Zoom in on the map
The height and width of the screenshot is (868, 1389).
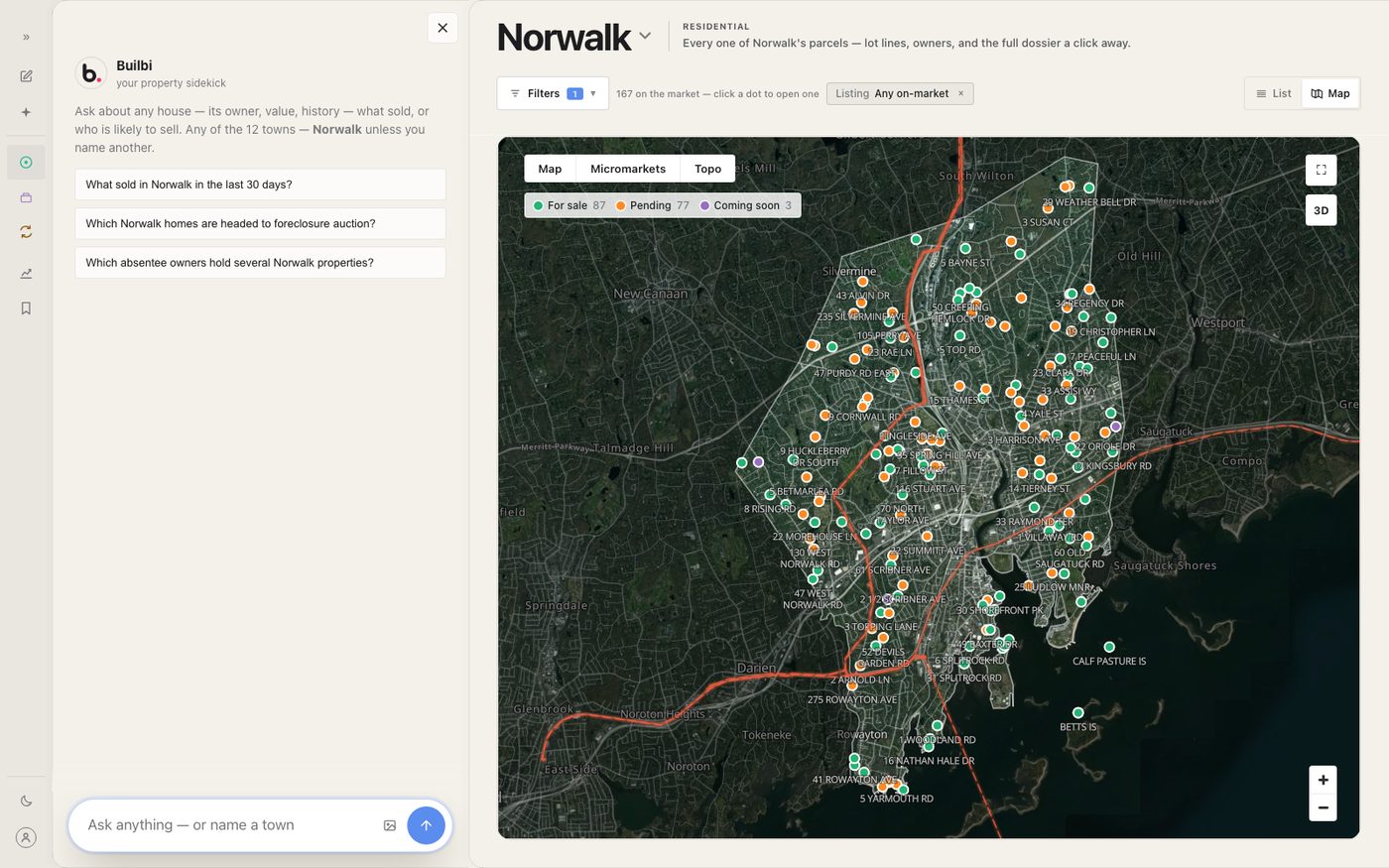coord(1323,780)
